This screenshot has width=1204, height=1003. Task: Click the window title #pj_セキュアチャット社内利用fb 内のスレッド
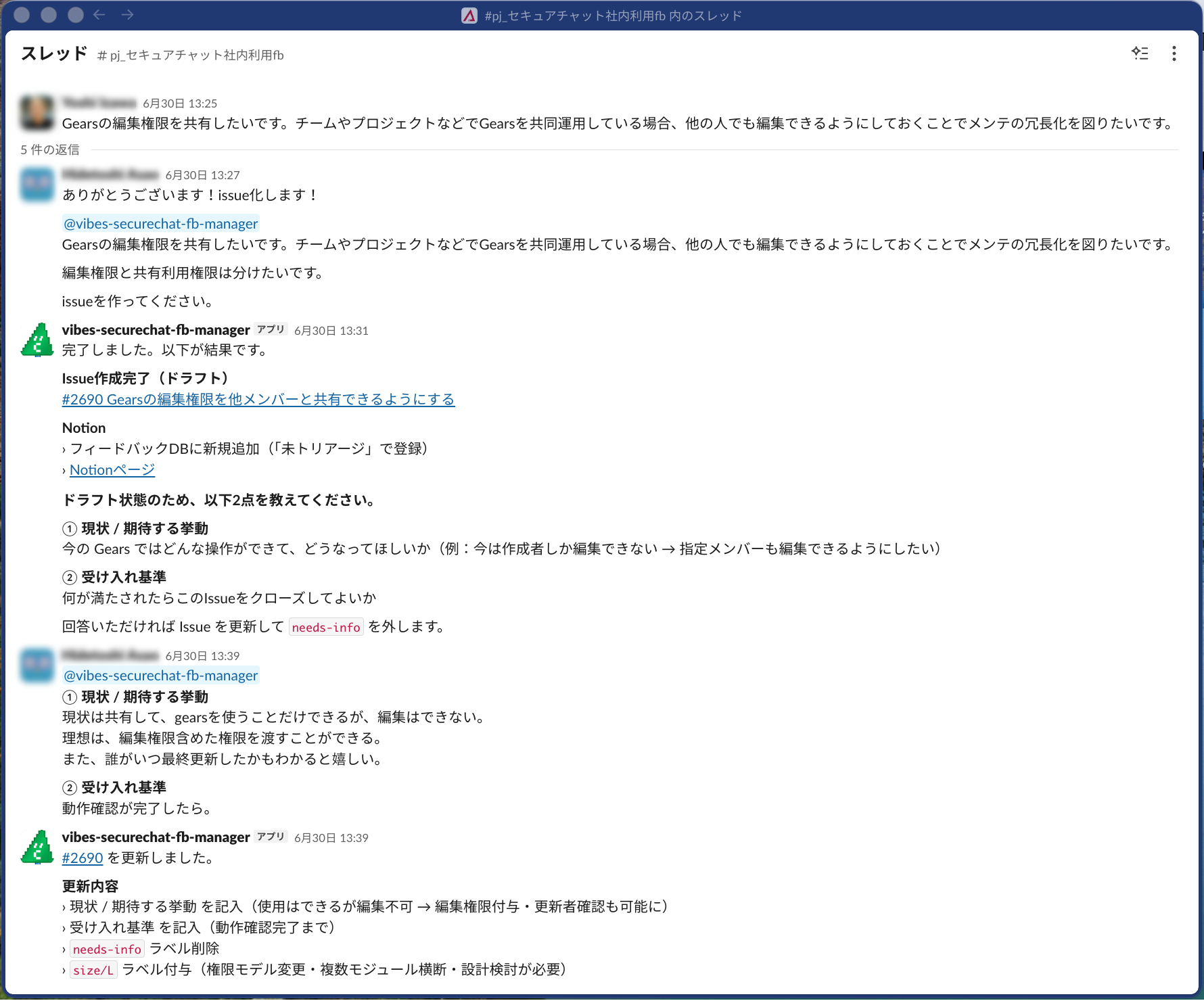[x=613, y=16]
